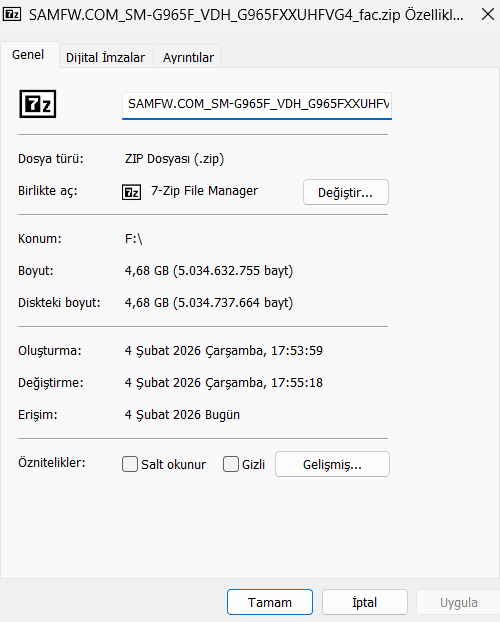This screenshot has width=500, height=622.
Task: Select the location value F:\
Action: 133,239
